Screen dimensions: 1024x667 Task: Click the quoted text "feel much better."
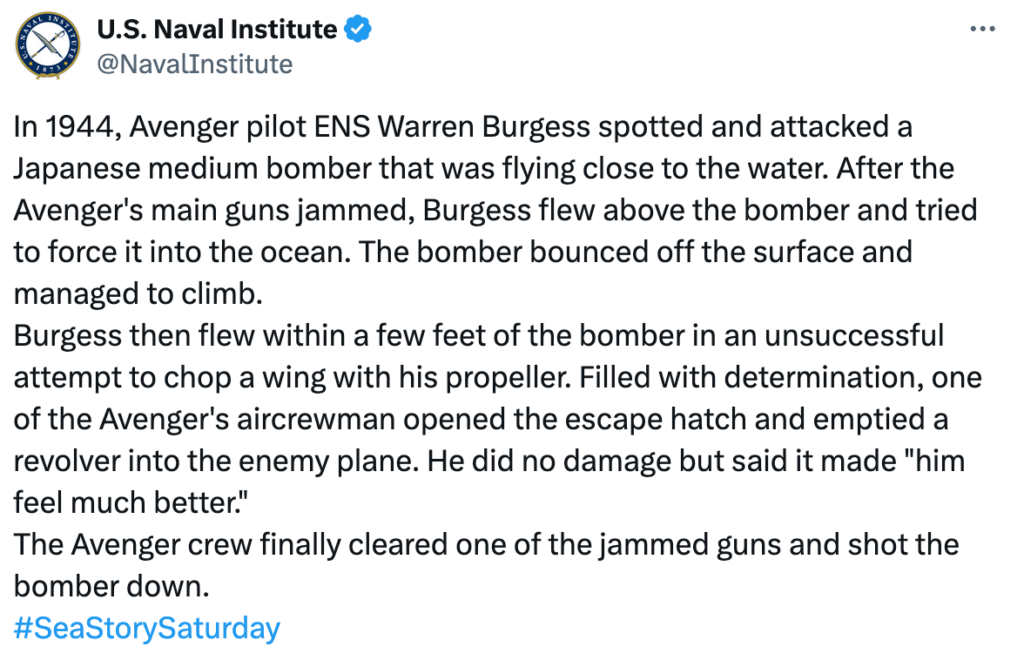[x=130, y=503]
